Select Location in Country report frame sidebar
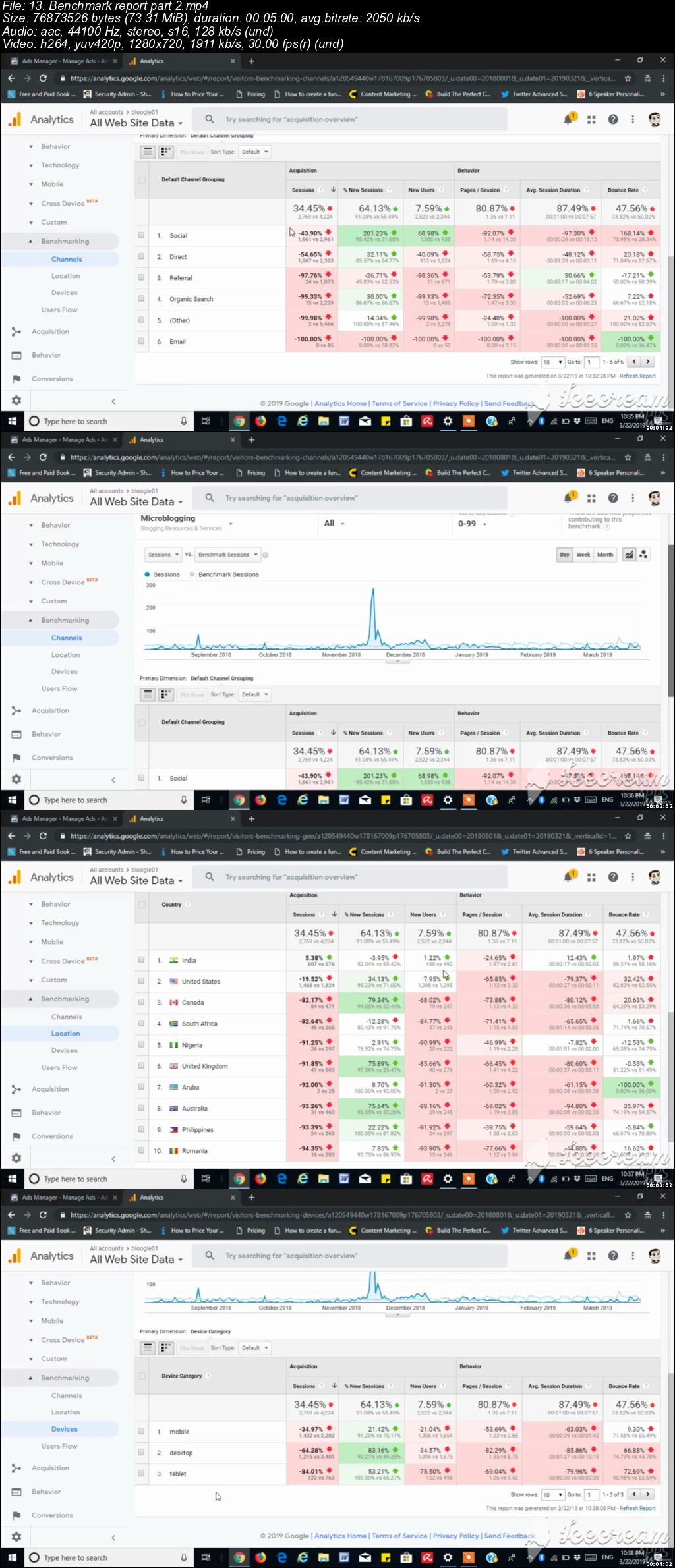The image size is (675, 1568). [65, 1033]
